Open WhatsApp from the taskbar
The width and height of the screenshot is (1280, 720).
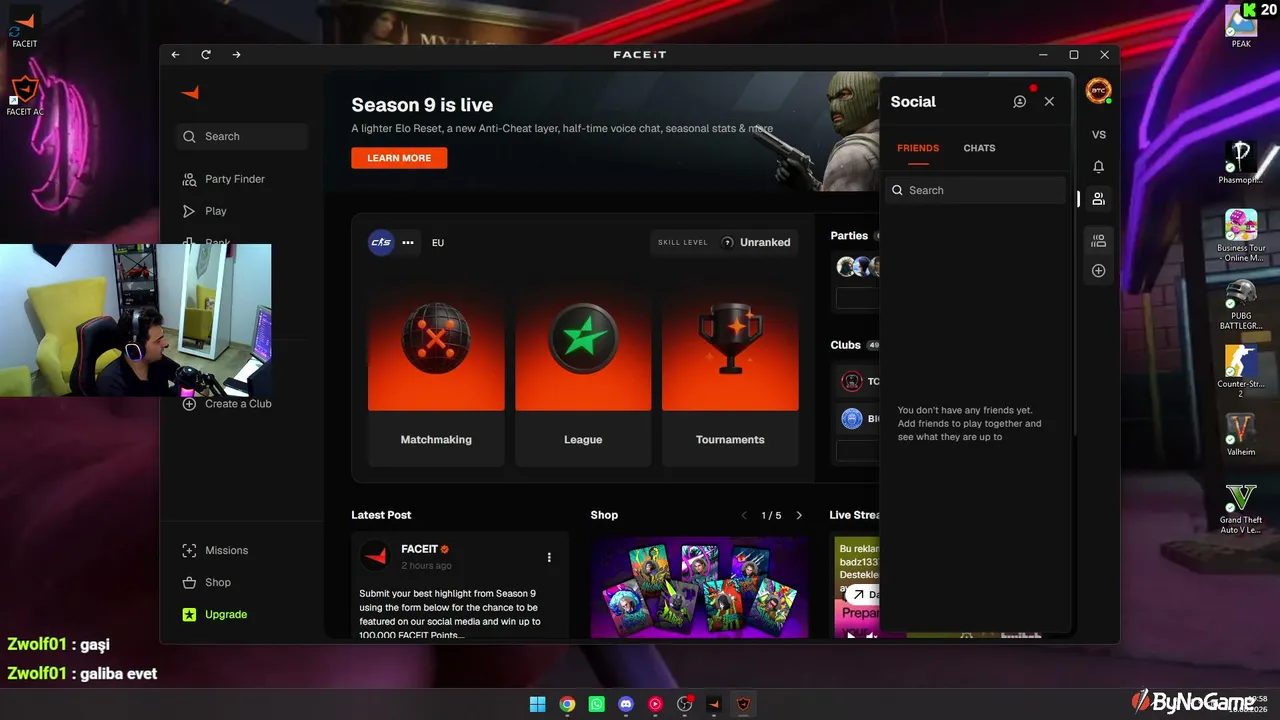click(x=597, y=704)
